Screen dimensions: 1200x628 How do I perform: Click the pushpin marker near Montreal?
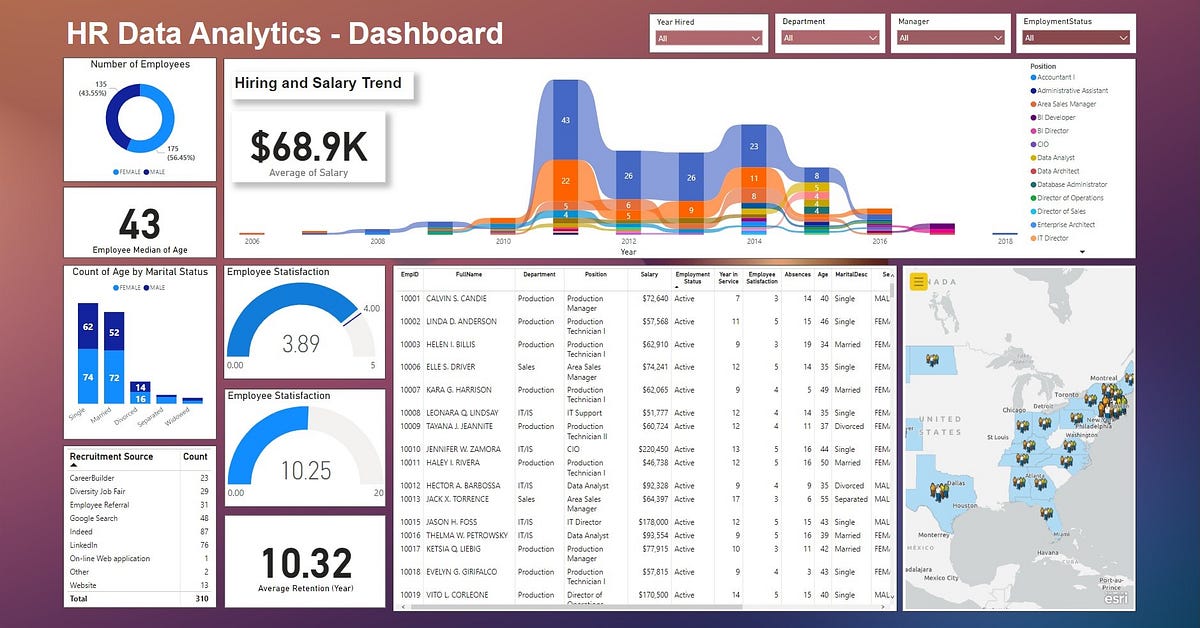coord(1106,388)
